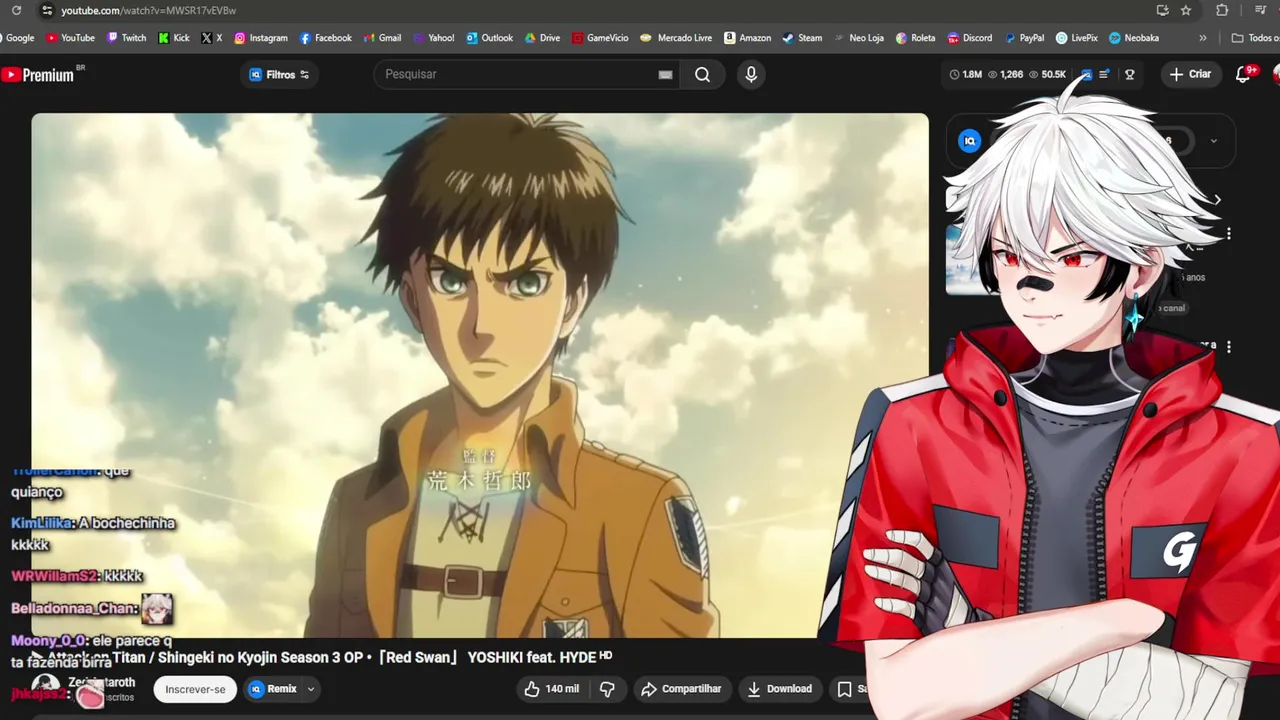Open the Amazon bookmark

pos(747,38)
